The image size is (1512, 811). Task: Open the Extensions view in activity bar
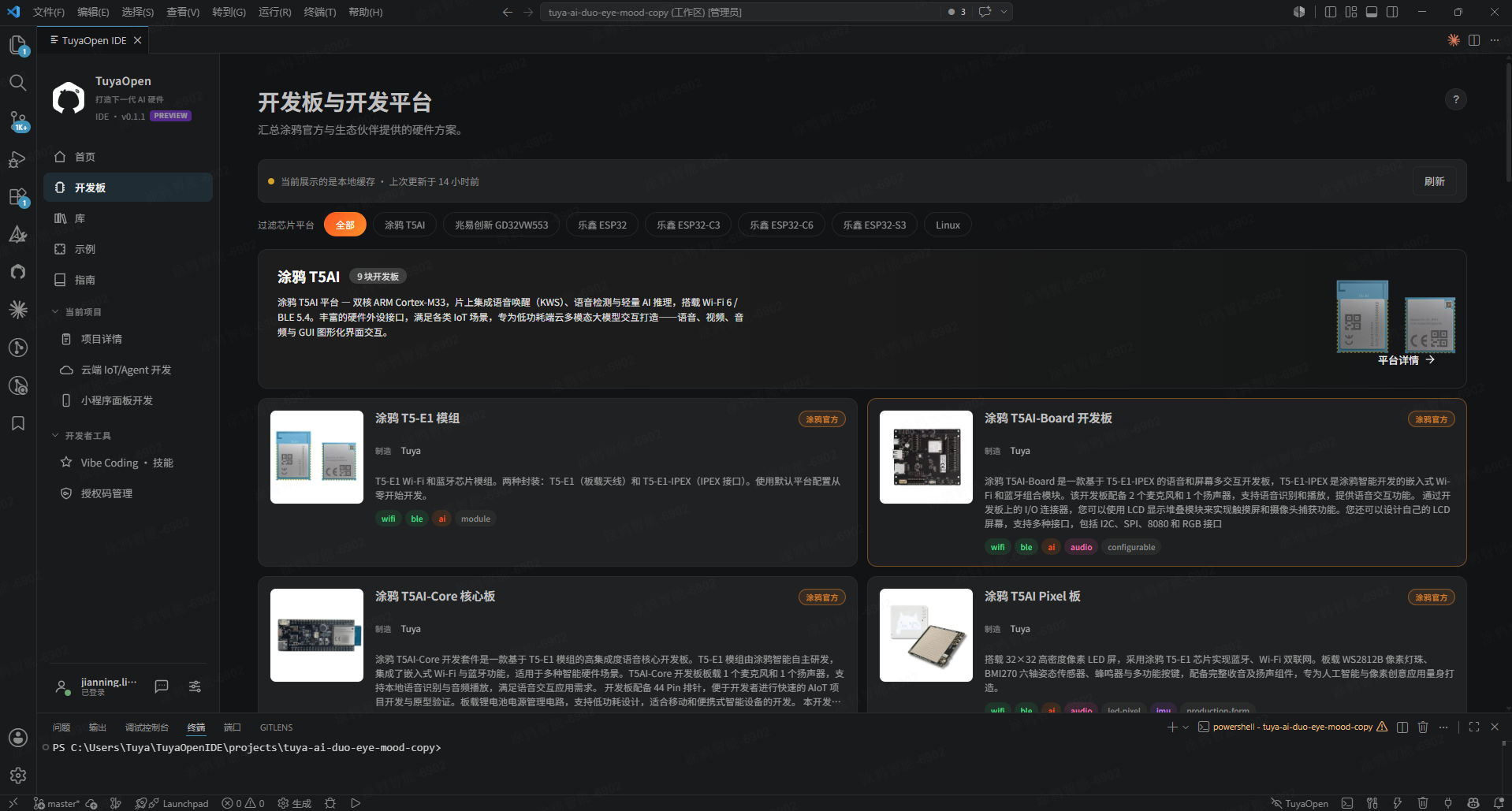coord(17,196)
